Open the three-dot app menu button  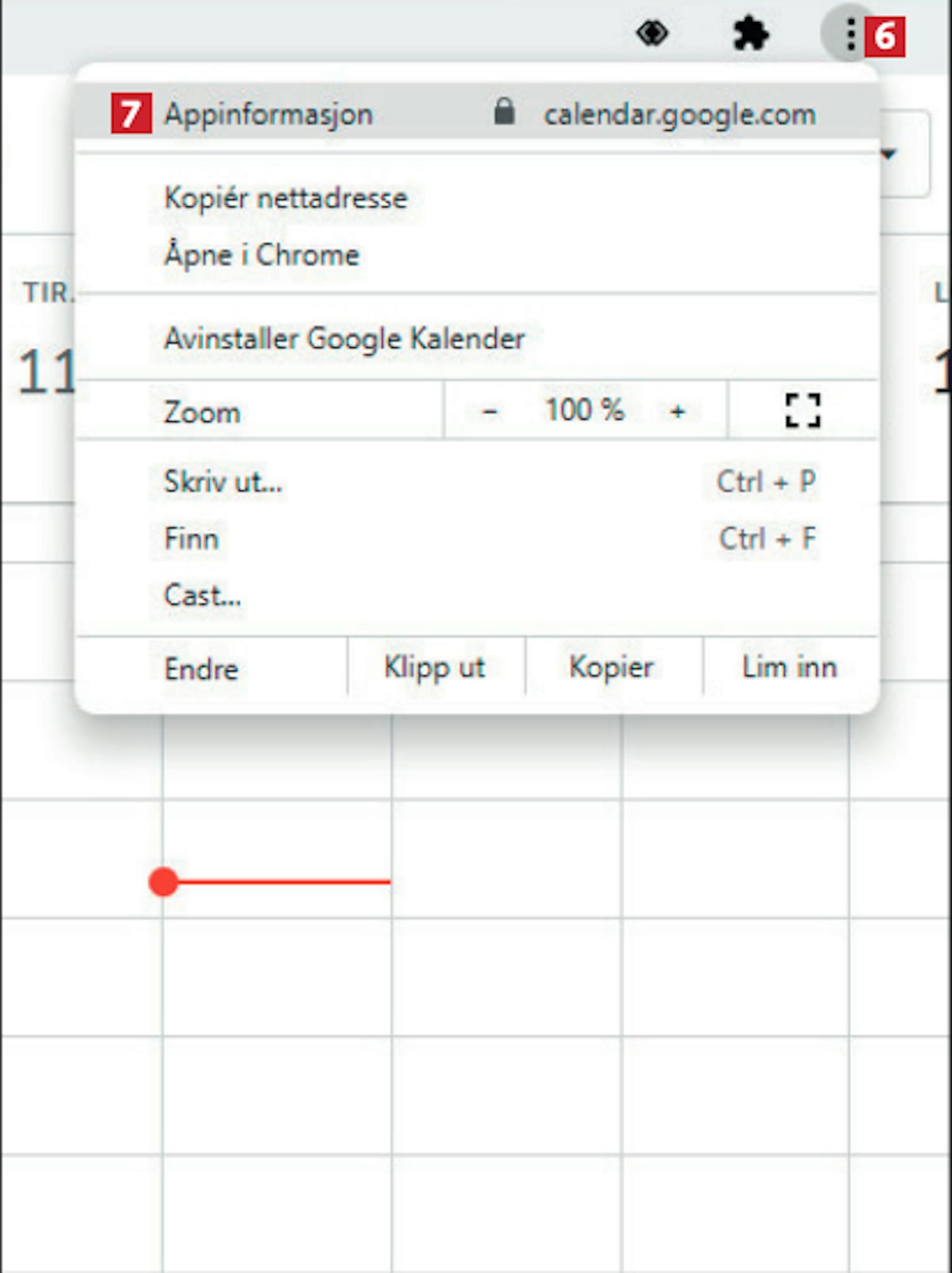coord(850,34)
